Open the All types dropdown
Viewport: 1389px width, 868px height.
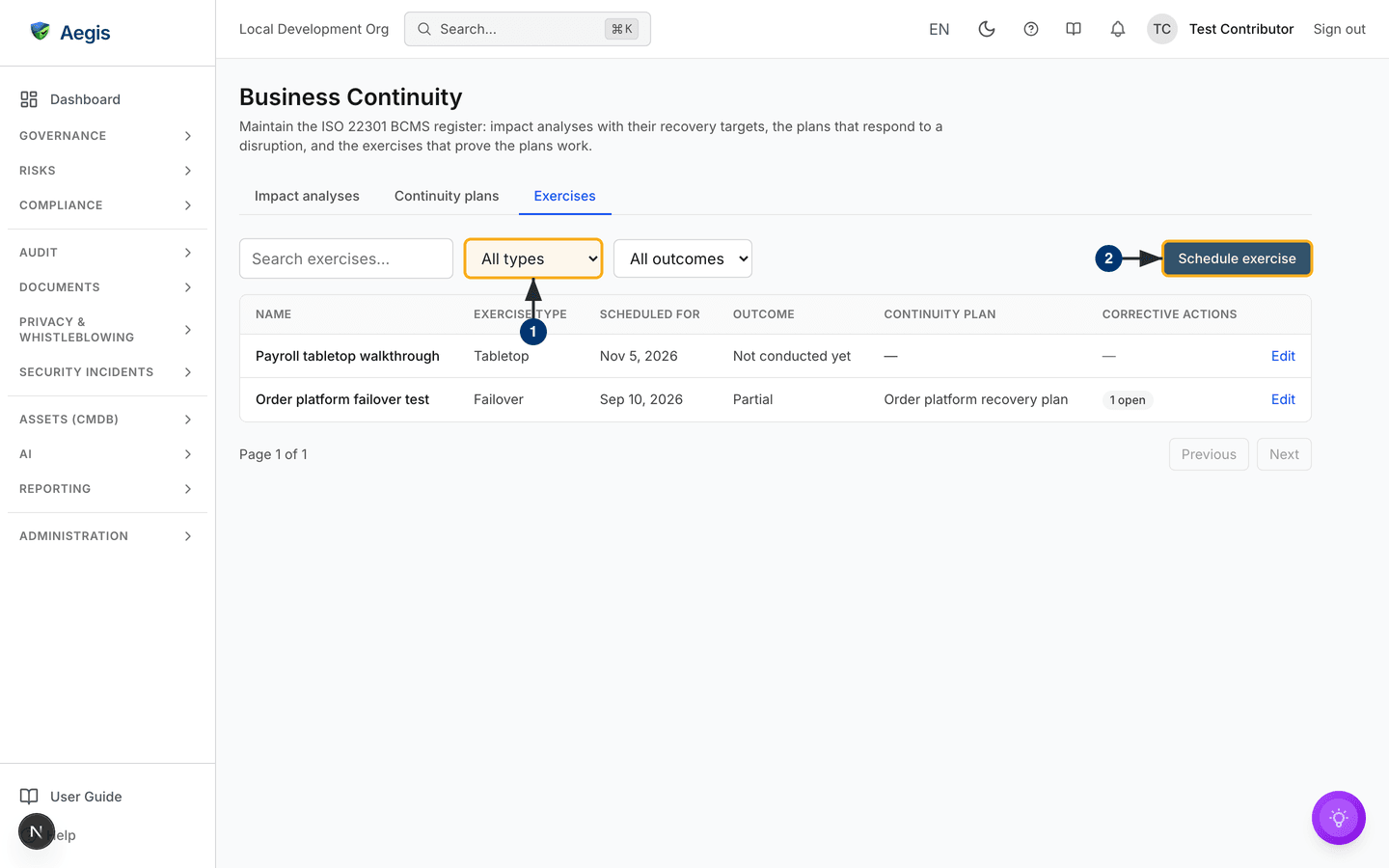[x=533, y=258]
